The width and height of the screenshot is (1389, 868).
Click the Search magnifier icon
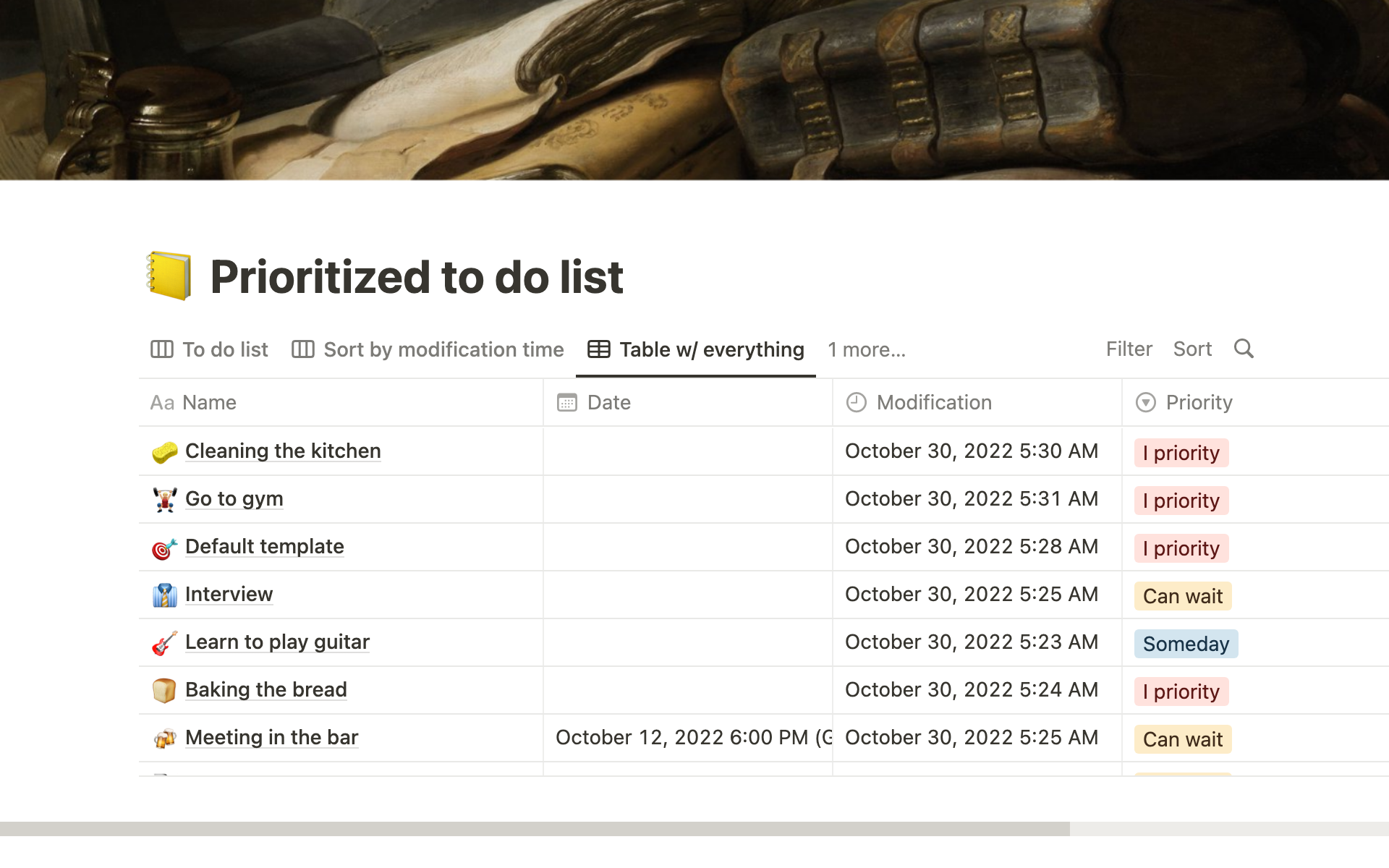(x=1244, y=348)
